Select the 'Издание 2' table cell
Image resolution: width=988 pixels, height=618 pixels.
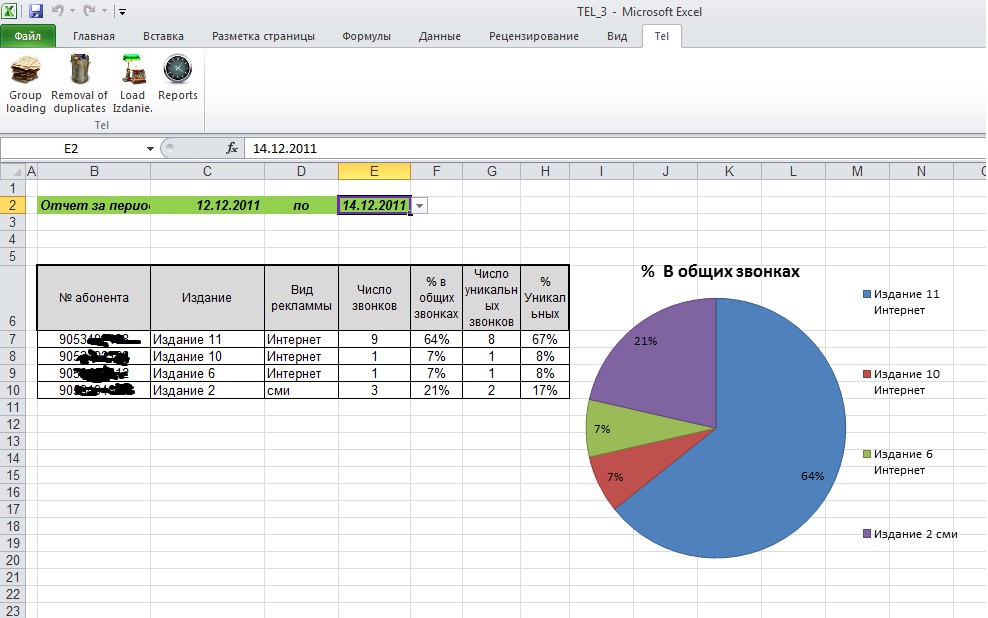(207, 390)
